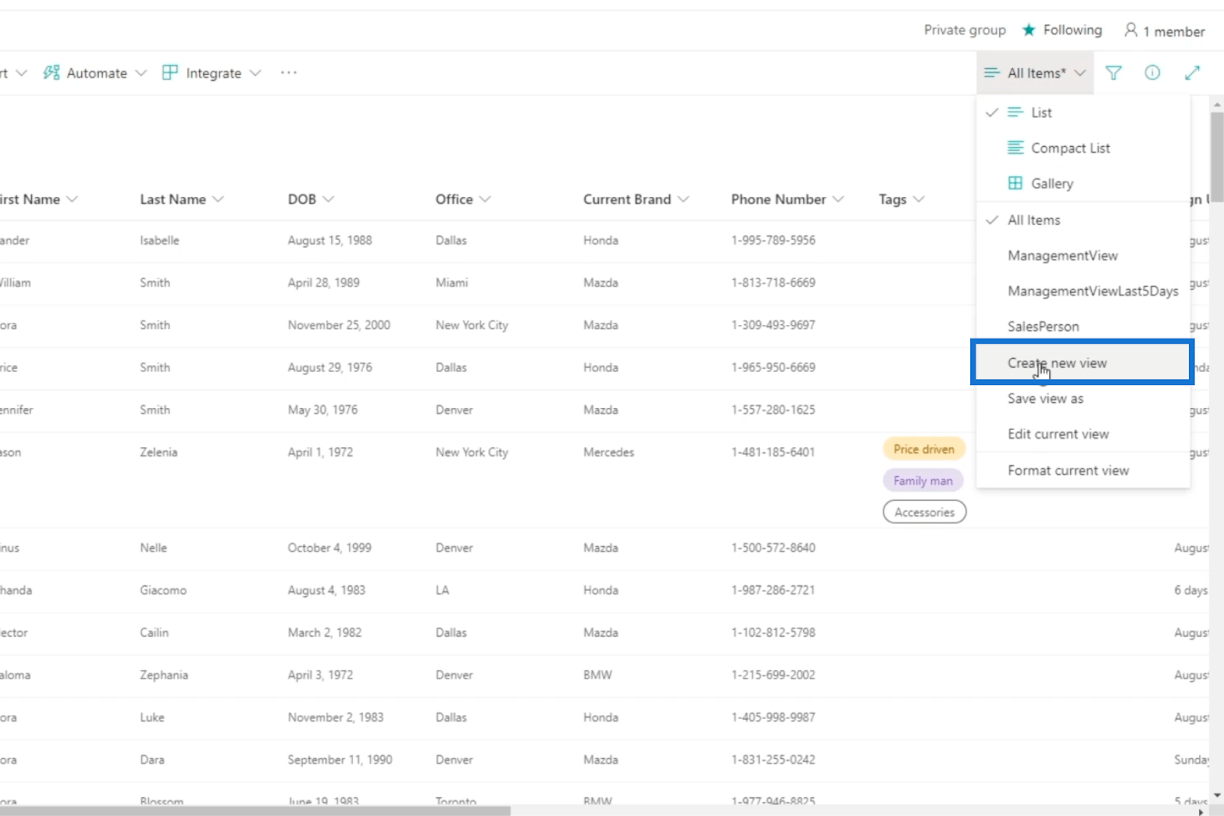Viewport: 1224px width, 816px height.
Task: Click the phone number 1-309-493-9697
Action: coord(773,325)
